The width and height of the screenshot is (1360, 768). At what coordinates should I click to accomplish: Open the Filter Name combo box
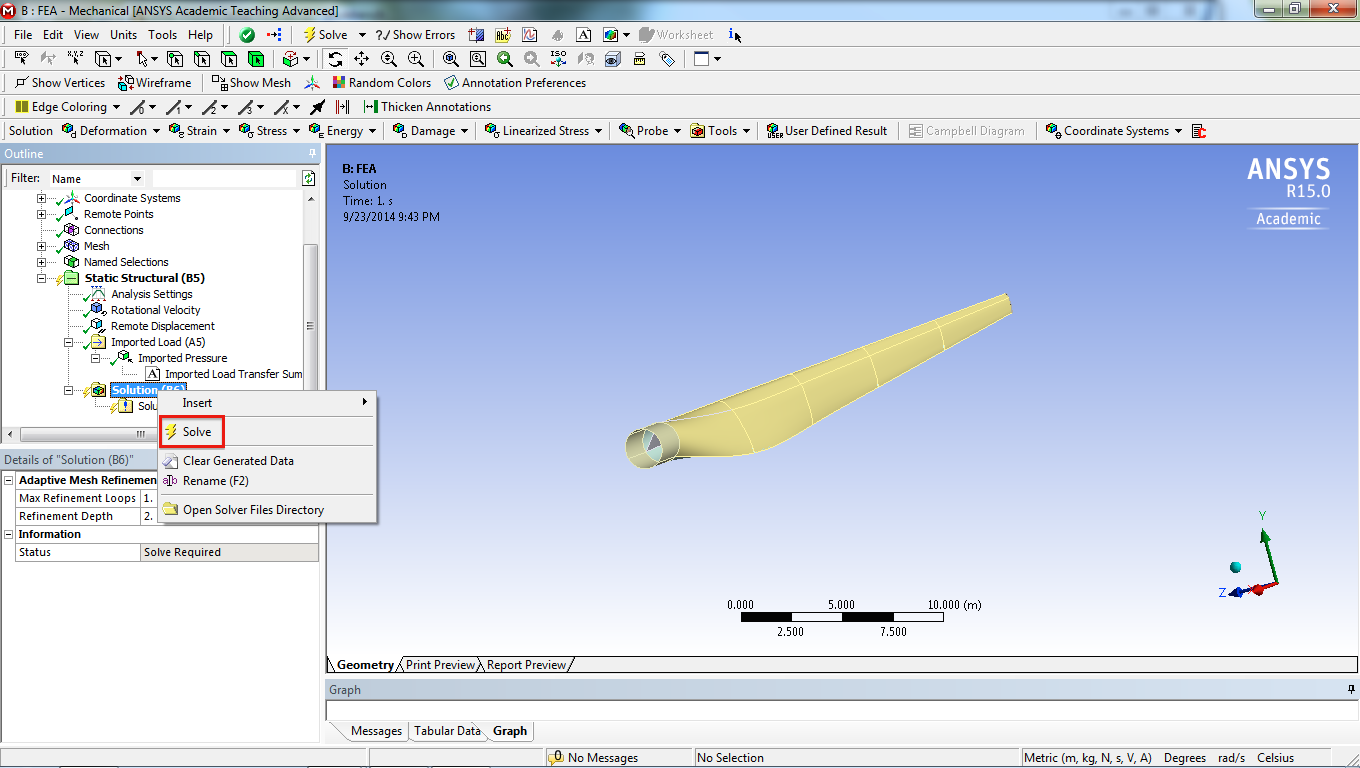click(x=96, y=179)
